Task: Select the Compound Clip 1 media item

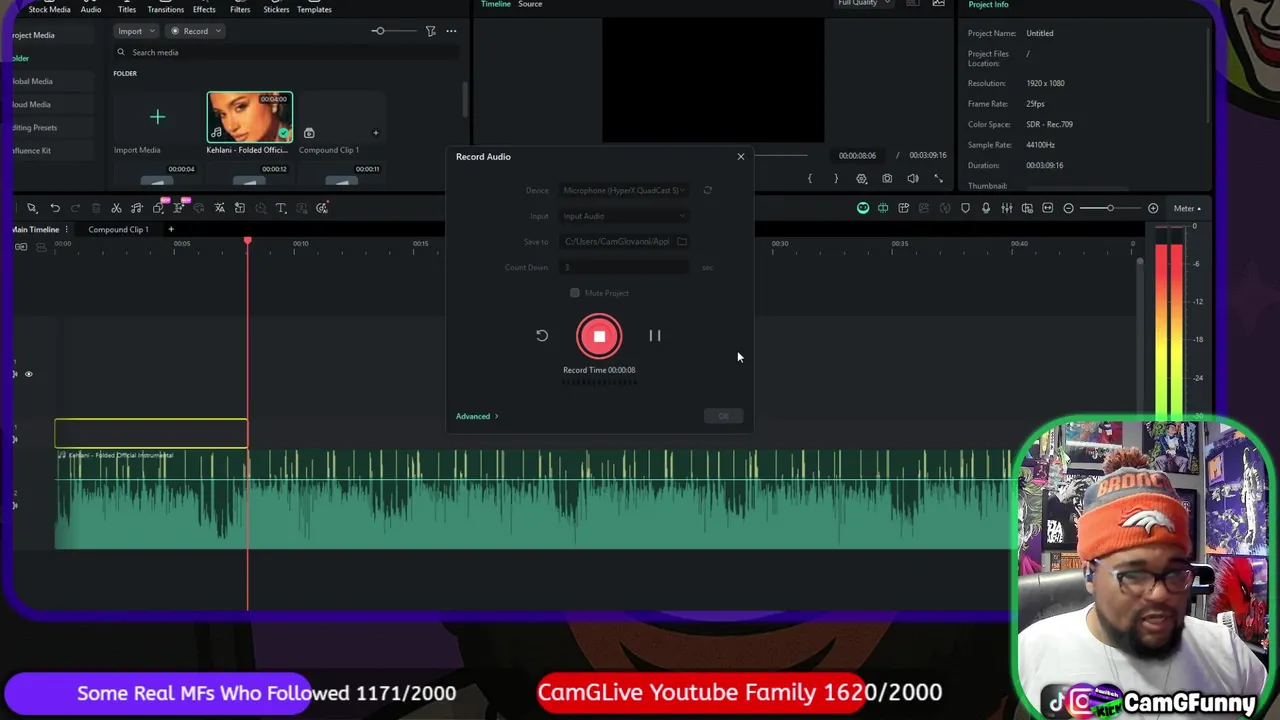Action: (x=341, y=118)
